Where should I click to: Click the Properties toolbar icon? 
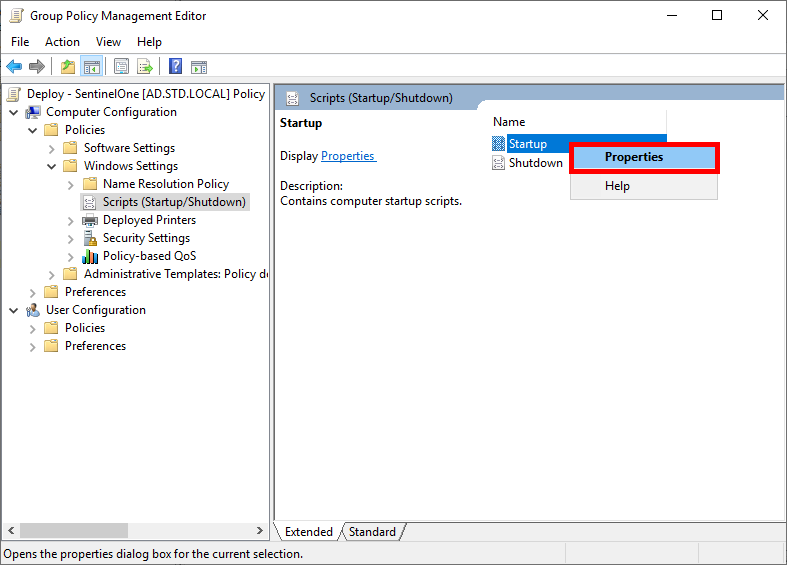[121, 67]
